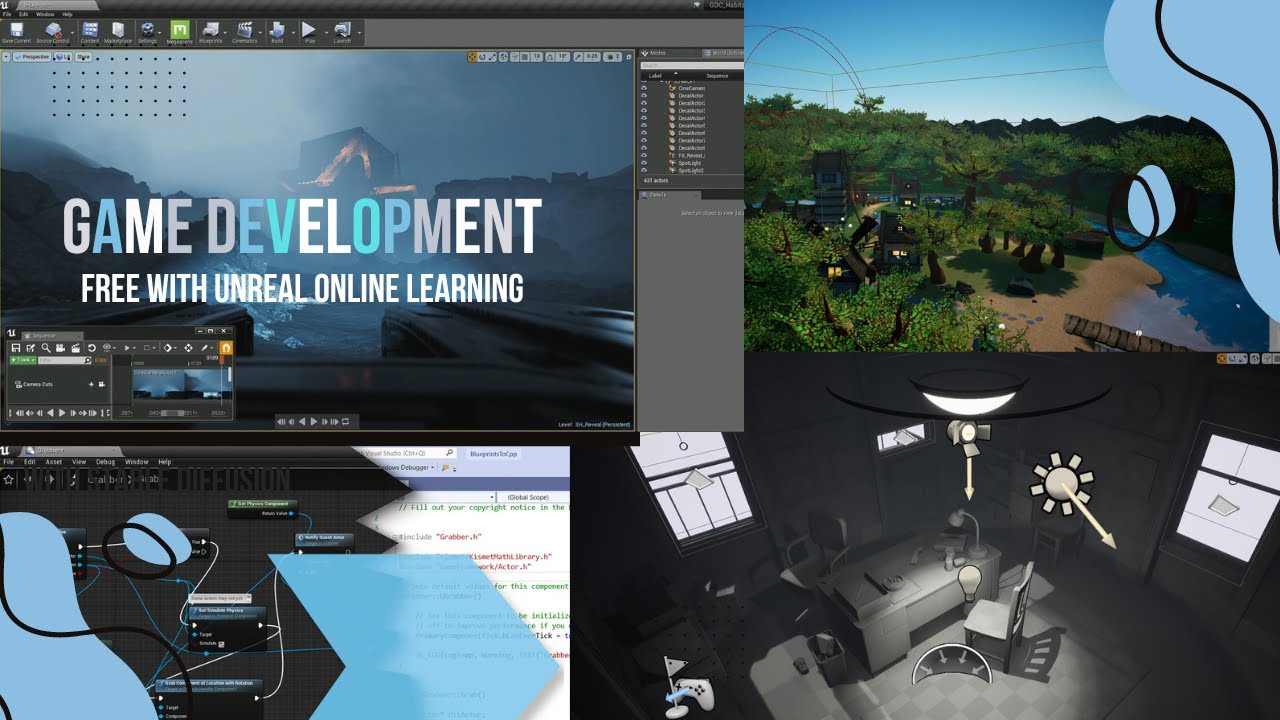
Task: Toggle rotation snapping angle icon
Action: [x=549, y=57]
